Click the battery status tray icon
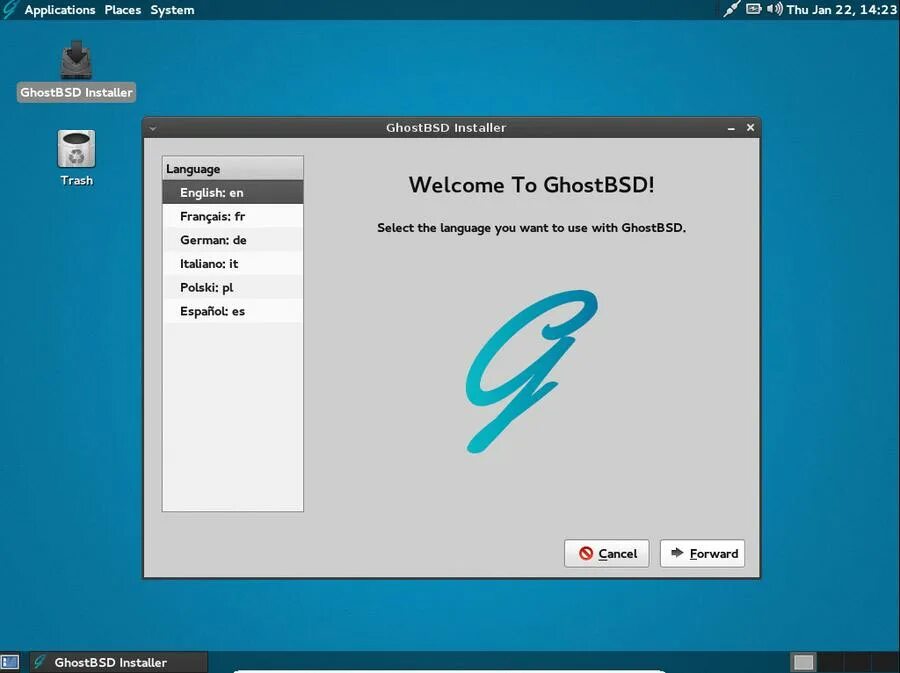This screenshot has height=673, width=900. pos(753,9)
